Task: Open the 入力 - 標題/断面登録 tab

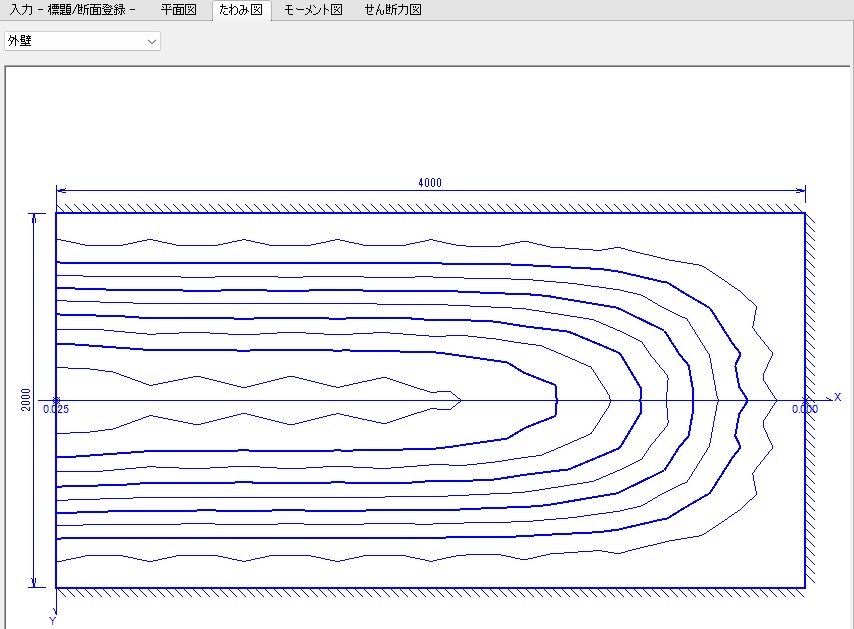Action: (73, 10)
